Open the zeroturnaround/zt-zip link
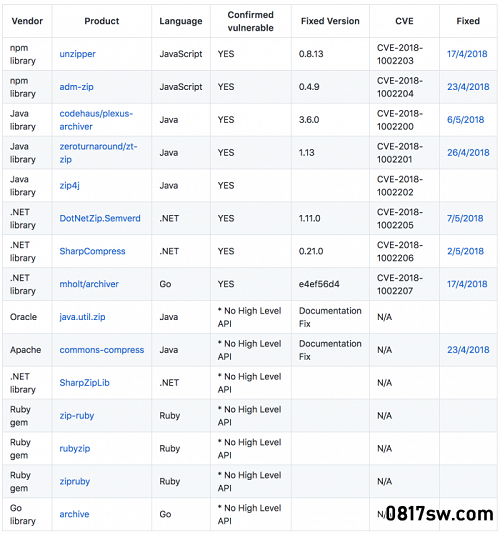Viewport: 500px width, 535px height. tap(98, 153)
